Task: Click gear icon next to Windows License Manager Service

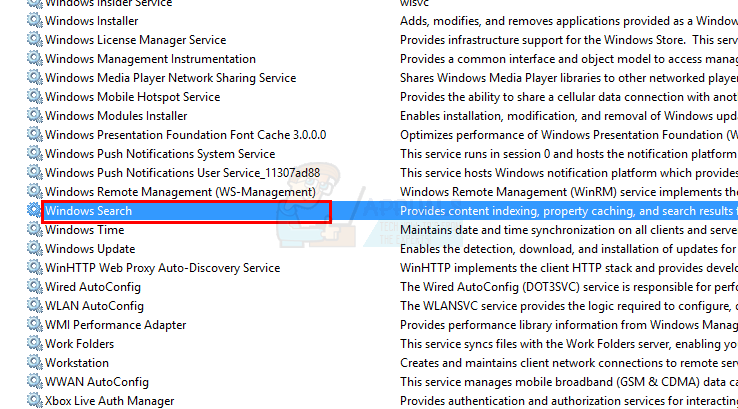Action: (x=34, y=40)
